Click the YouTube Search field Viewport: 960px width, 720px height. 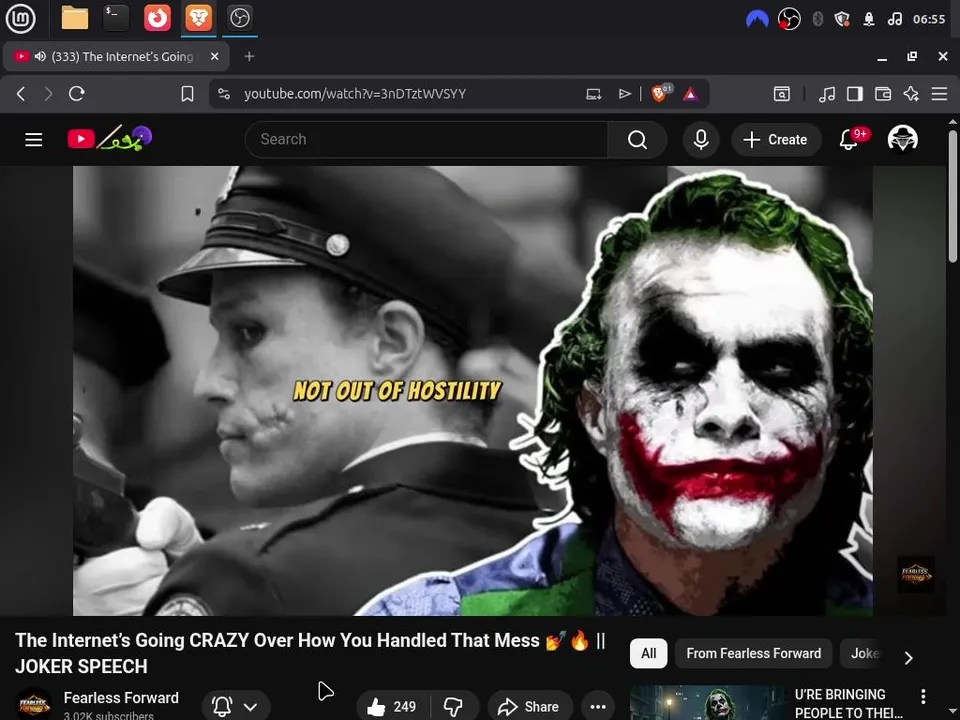pyautogui.click(x=426, y=140)
